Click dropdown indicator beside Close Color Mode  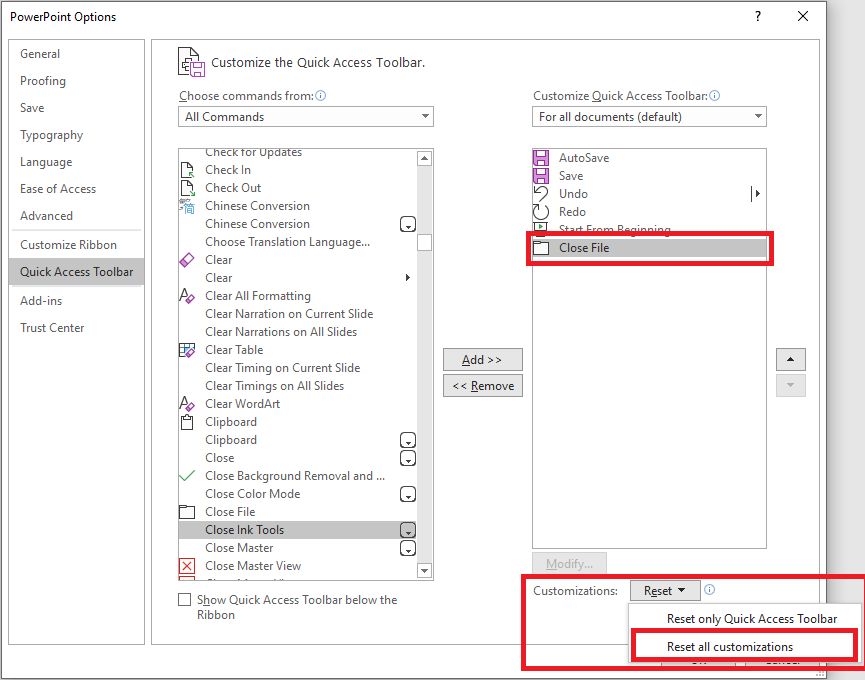pos(408,494)
